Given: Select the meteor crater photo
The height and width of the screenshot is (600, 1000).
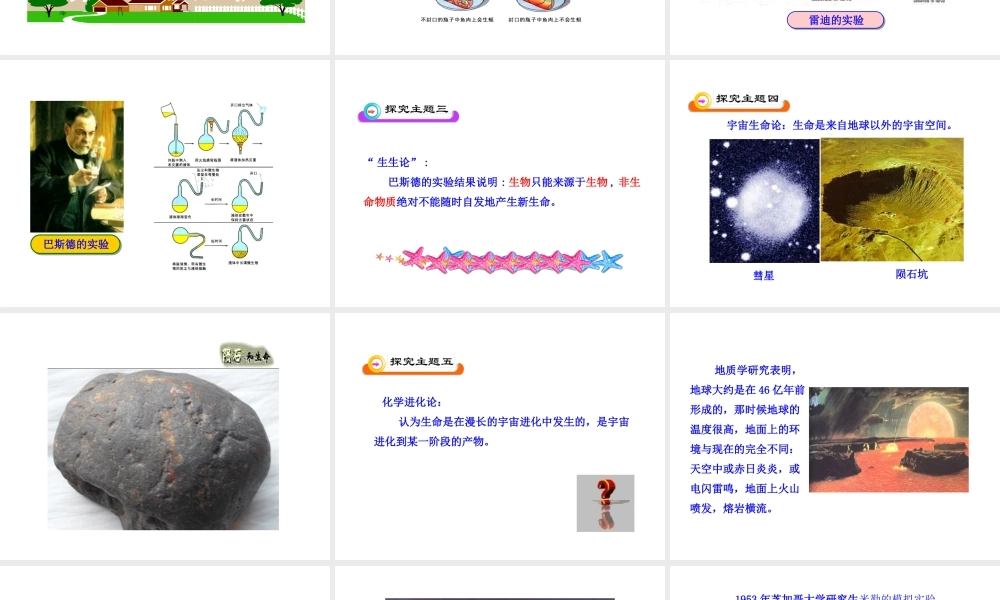Looking at the screenshot, I should [892, 200].
